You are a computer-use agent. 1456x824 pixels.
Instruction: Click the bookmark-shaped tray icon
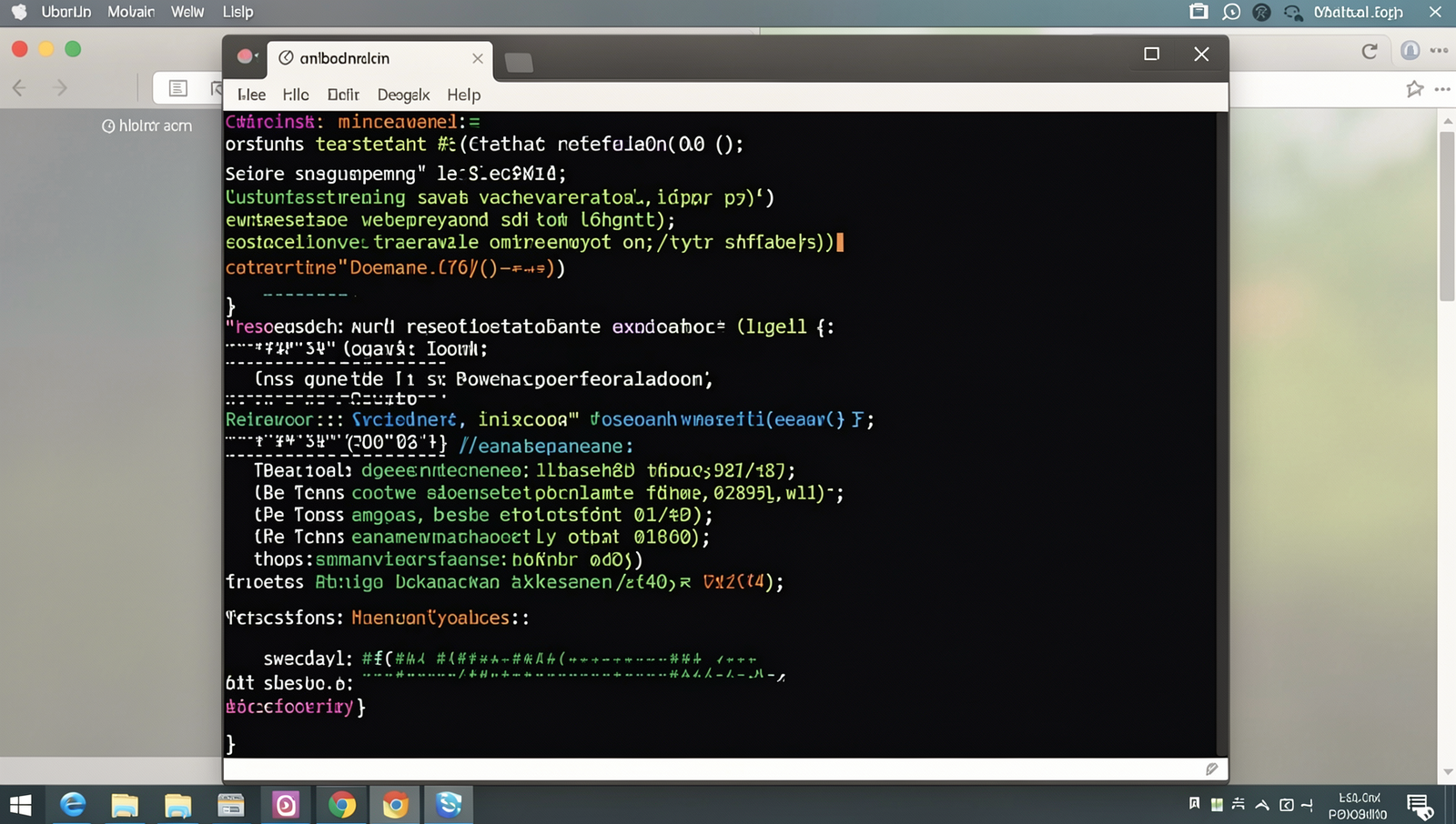point(1194,804)
